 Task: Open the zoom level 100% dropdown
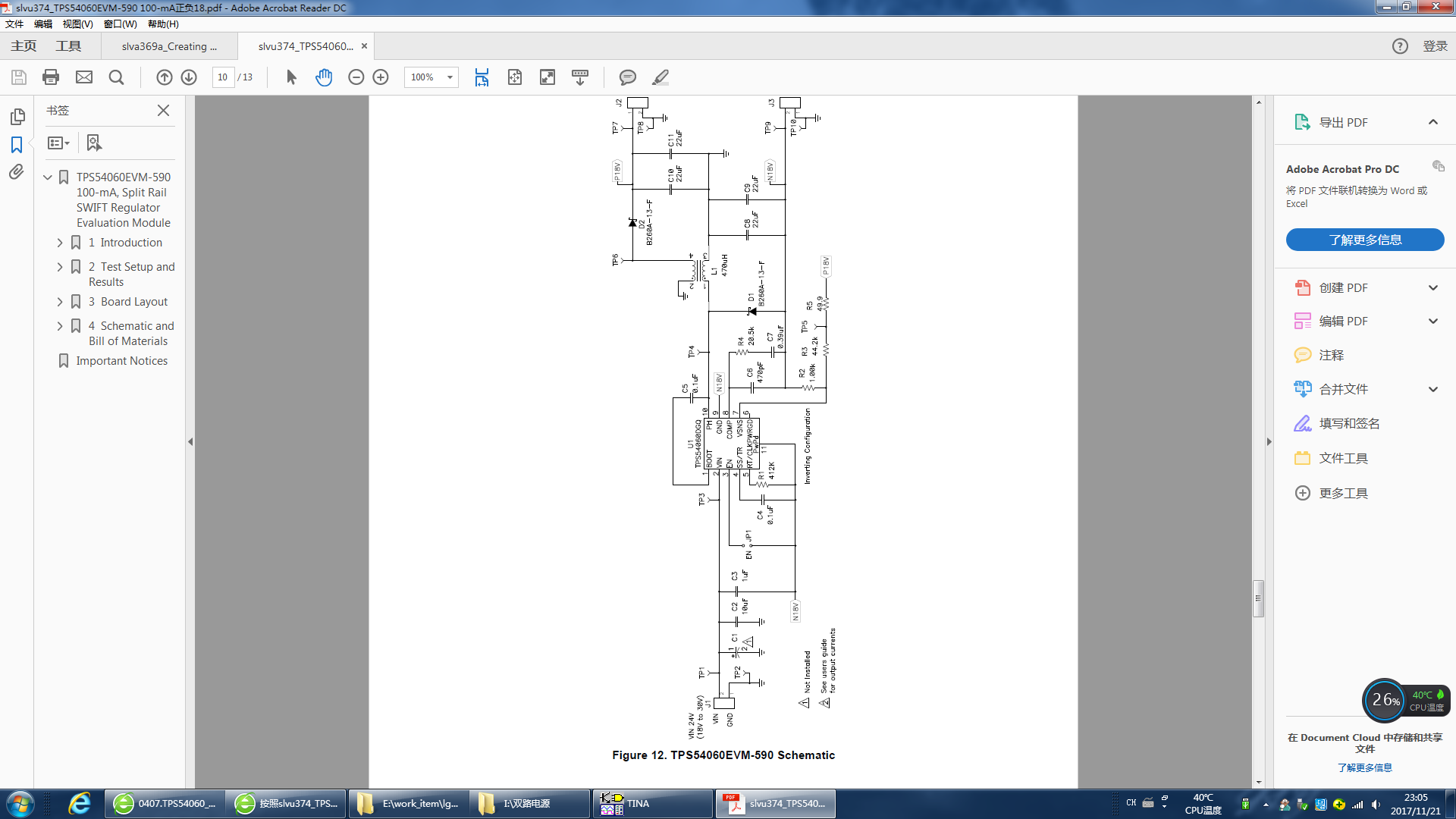pos(450,77)
